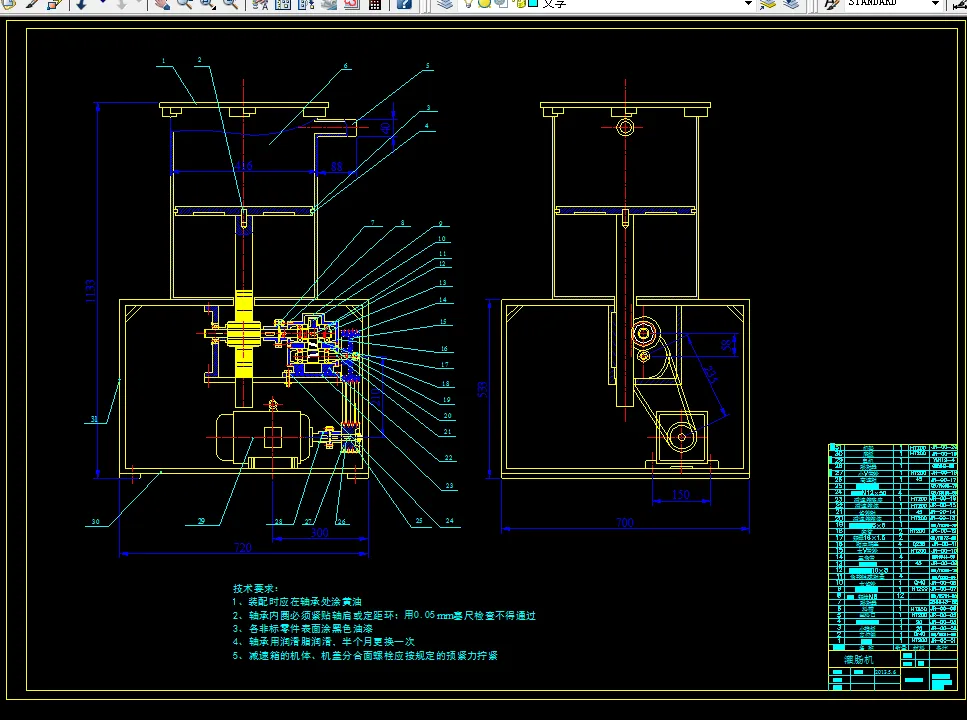Image resolution: width=967 pixels, height=720 pixels.
Task: Click the Zoom Previous icon
Action: click(x=230, y=4)
